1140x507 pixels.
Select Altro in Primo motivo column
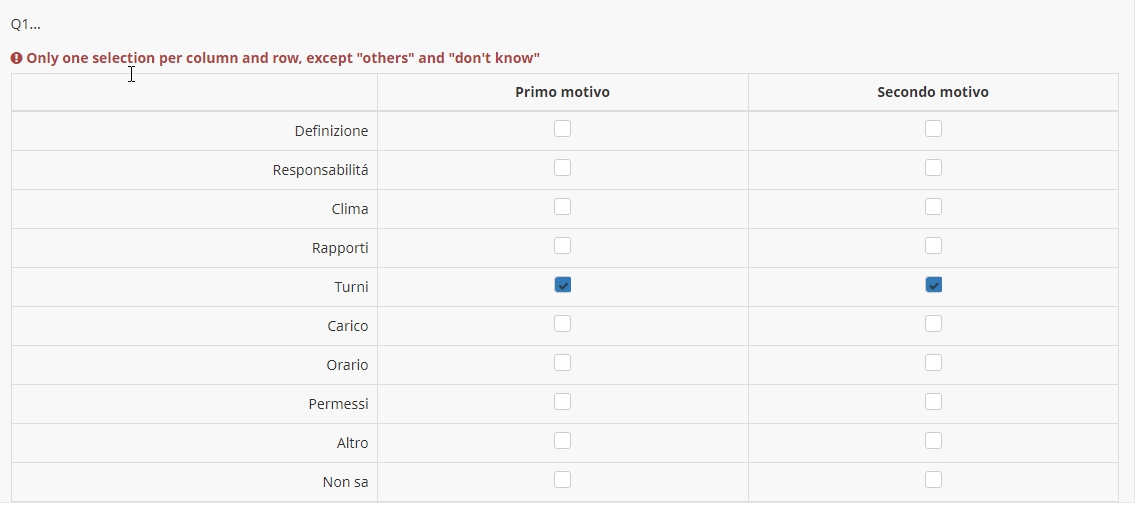563,441
